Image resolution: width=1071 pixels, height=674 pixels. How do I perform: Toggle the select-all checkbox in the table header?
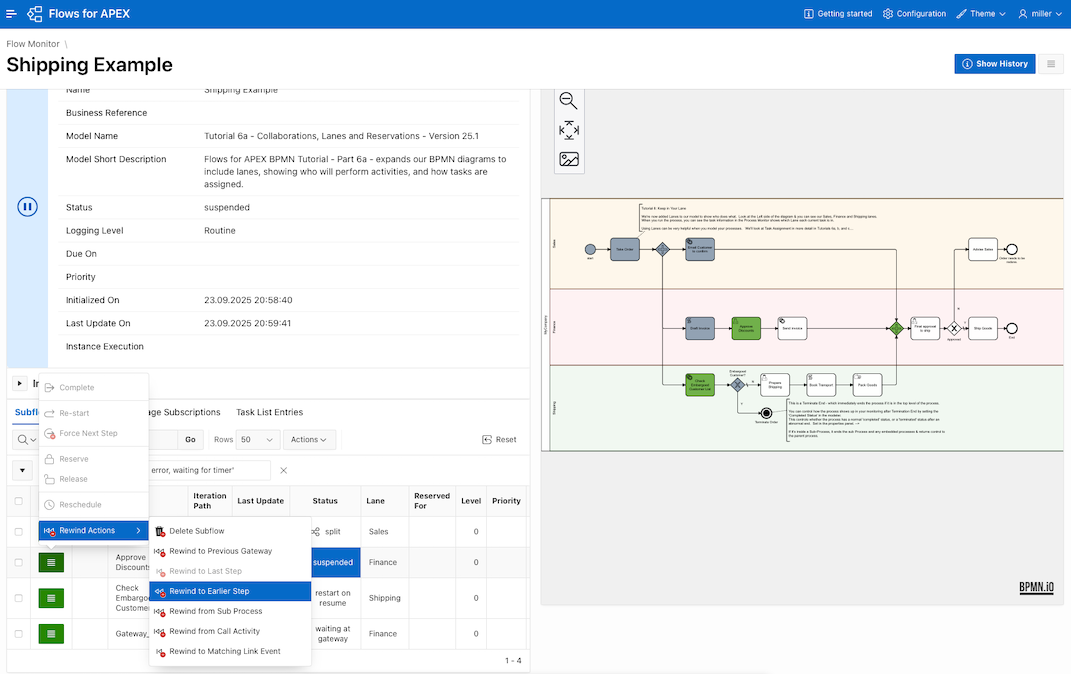click(18, 501)
